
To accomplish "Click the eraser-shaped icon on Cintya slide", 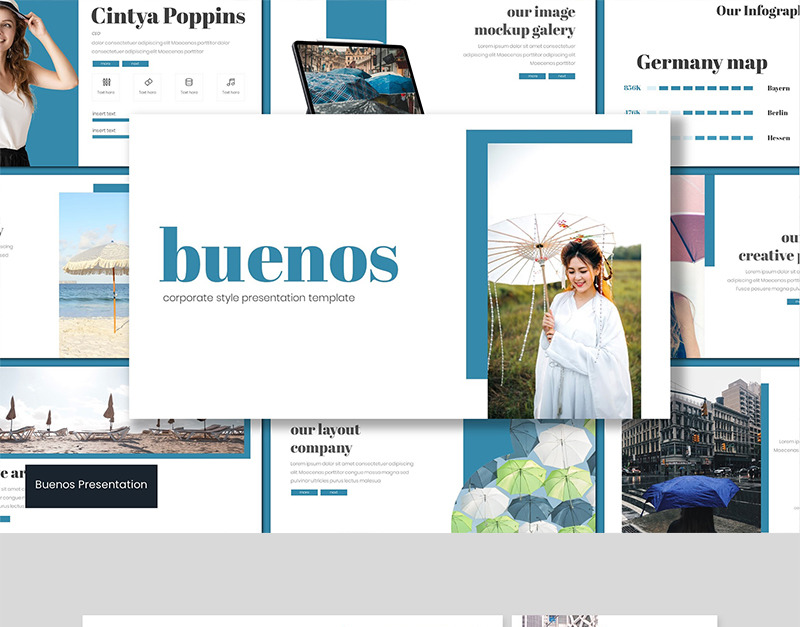I will [147, 83].
